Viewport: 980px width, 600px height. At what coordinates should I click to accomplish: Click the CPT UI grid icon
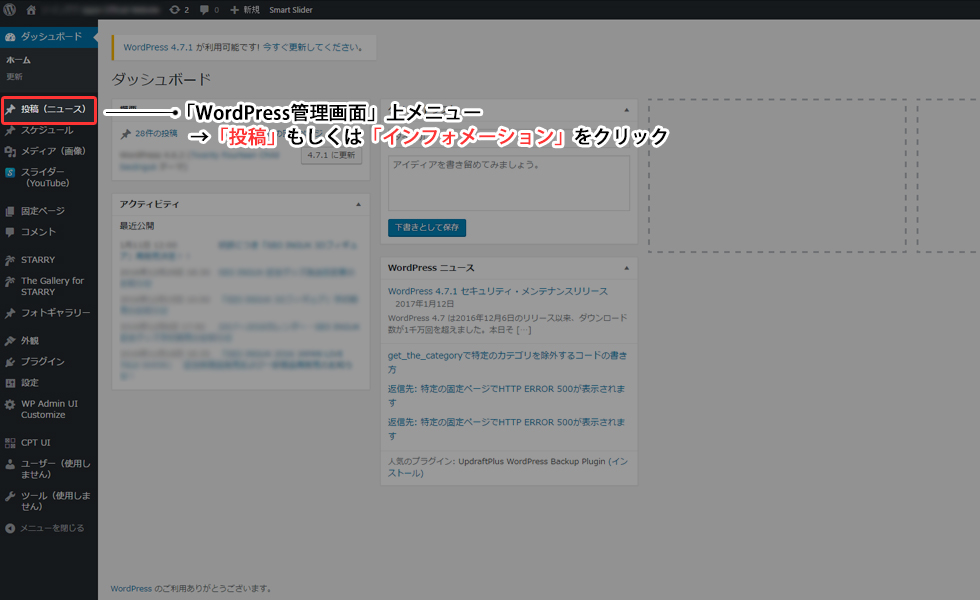10,443
